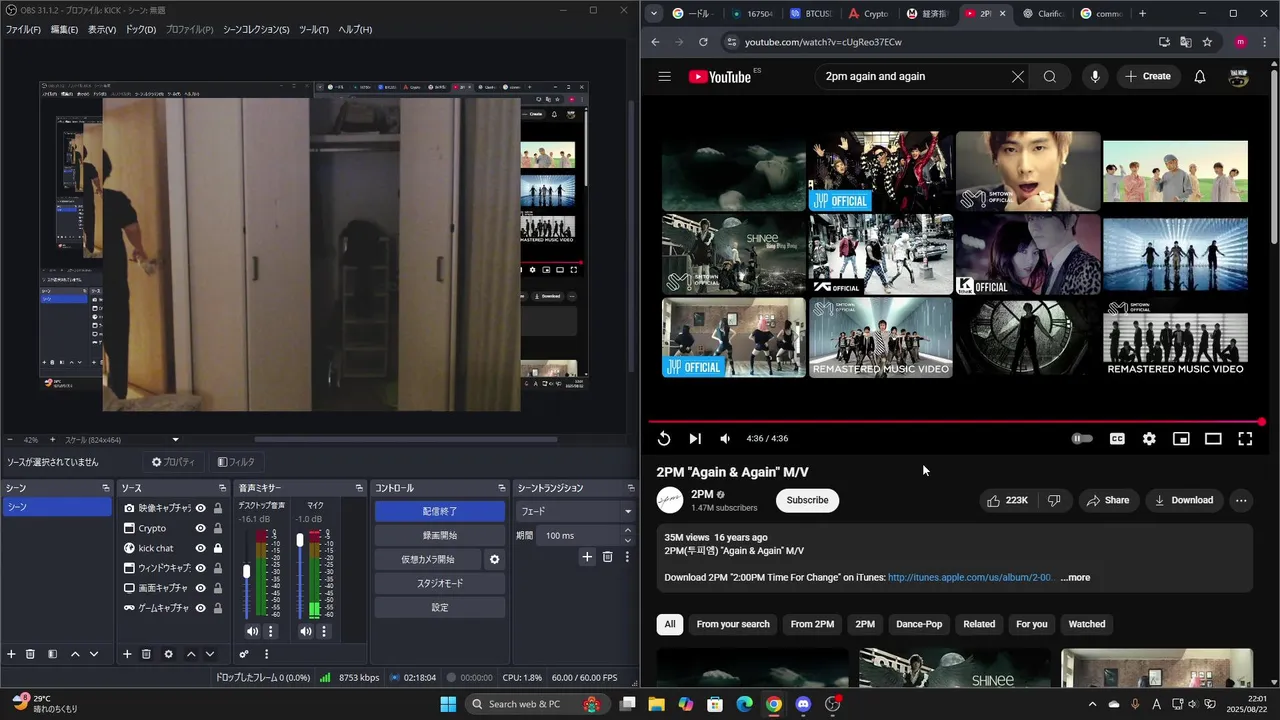Remove the scene transition with trash icon
Image resolution: width=1280 pixels, height=720 pixels.
tap(607, 557)
